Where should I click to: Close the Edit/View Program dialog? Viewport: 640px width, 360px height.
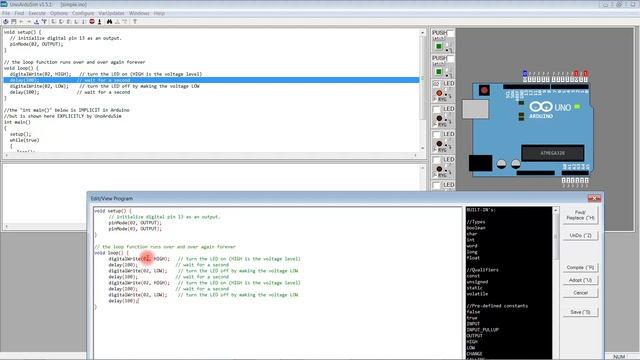click(594, 198)
